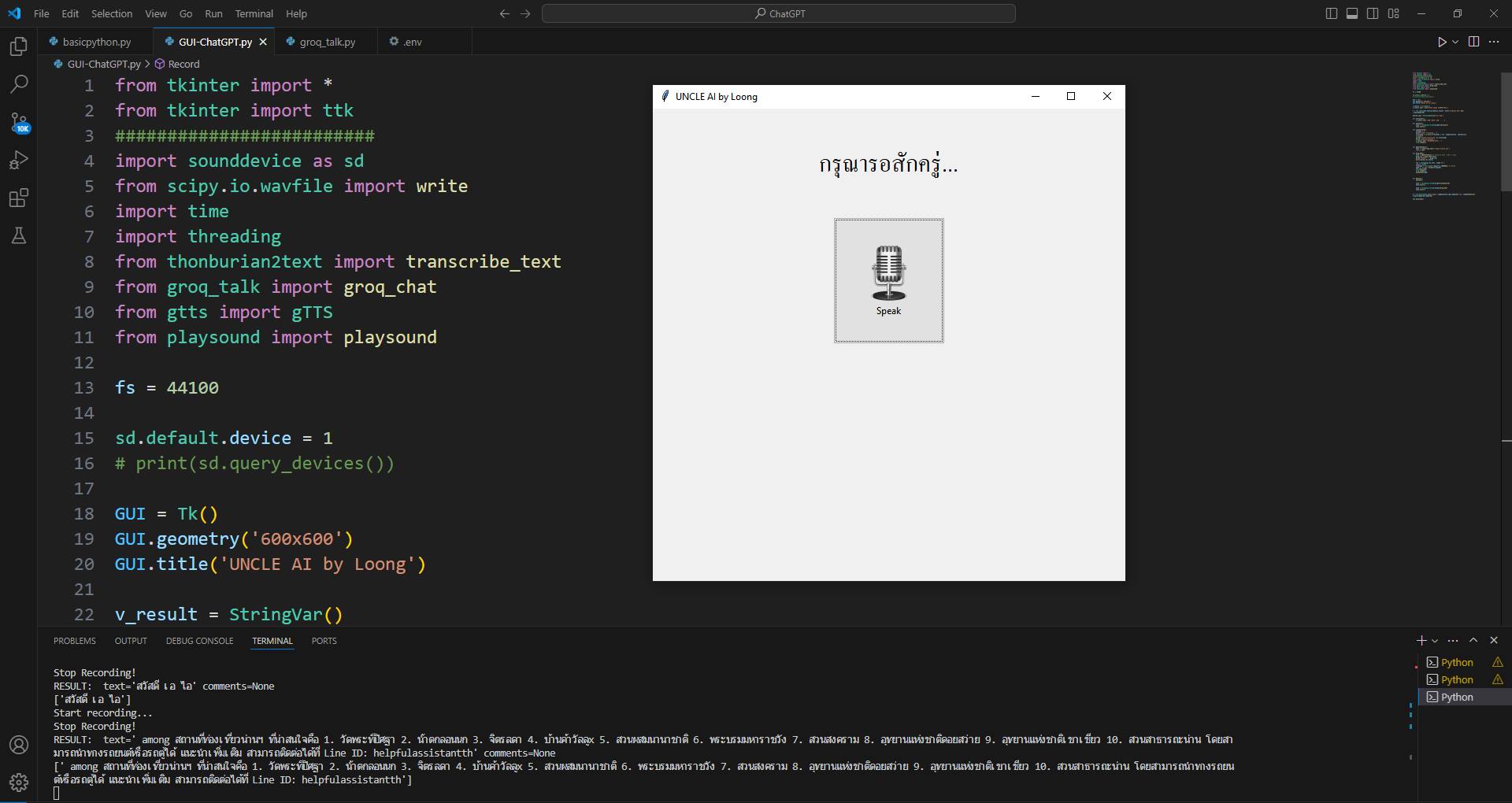Click the Run Python File play button
Viewport: 1512px width, 803px height.
(1442, 42)
